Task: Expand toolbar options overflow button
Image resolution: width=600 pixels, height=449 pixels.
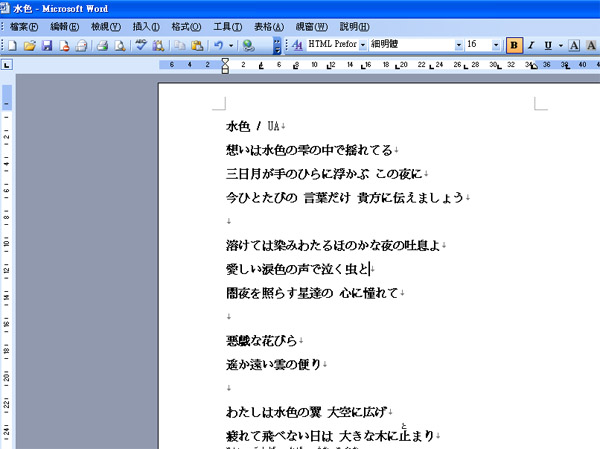Action: tap(277, 46)
